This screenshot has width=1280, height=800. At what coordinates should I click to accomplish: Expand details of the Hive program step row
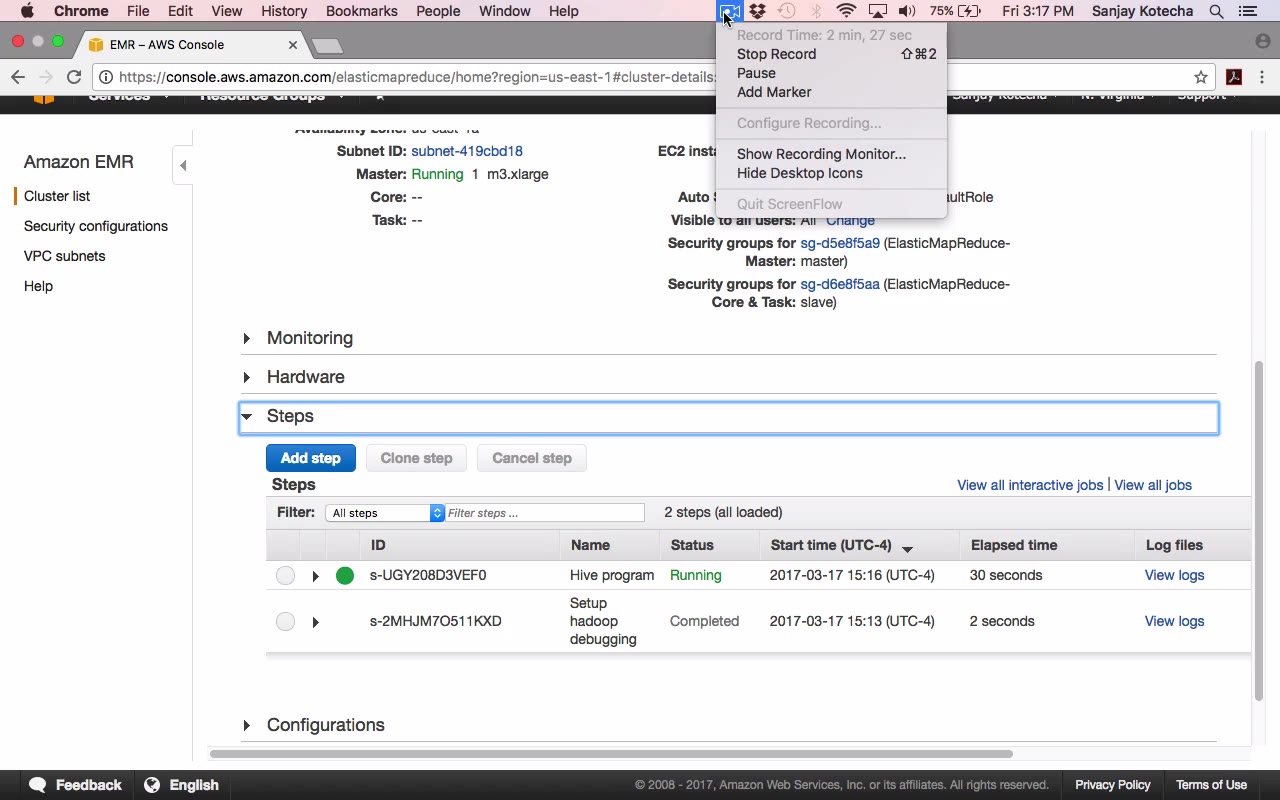[315, 576]
